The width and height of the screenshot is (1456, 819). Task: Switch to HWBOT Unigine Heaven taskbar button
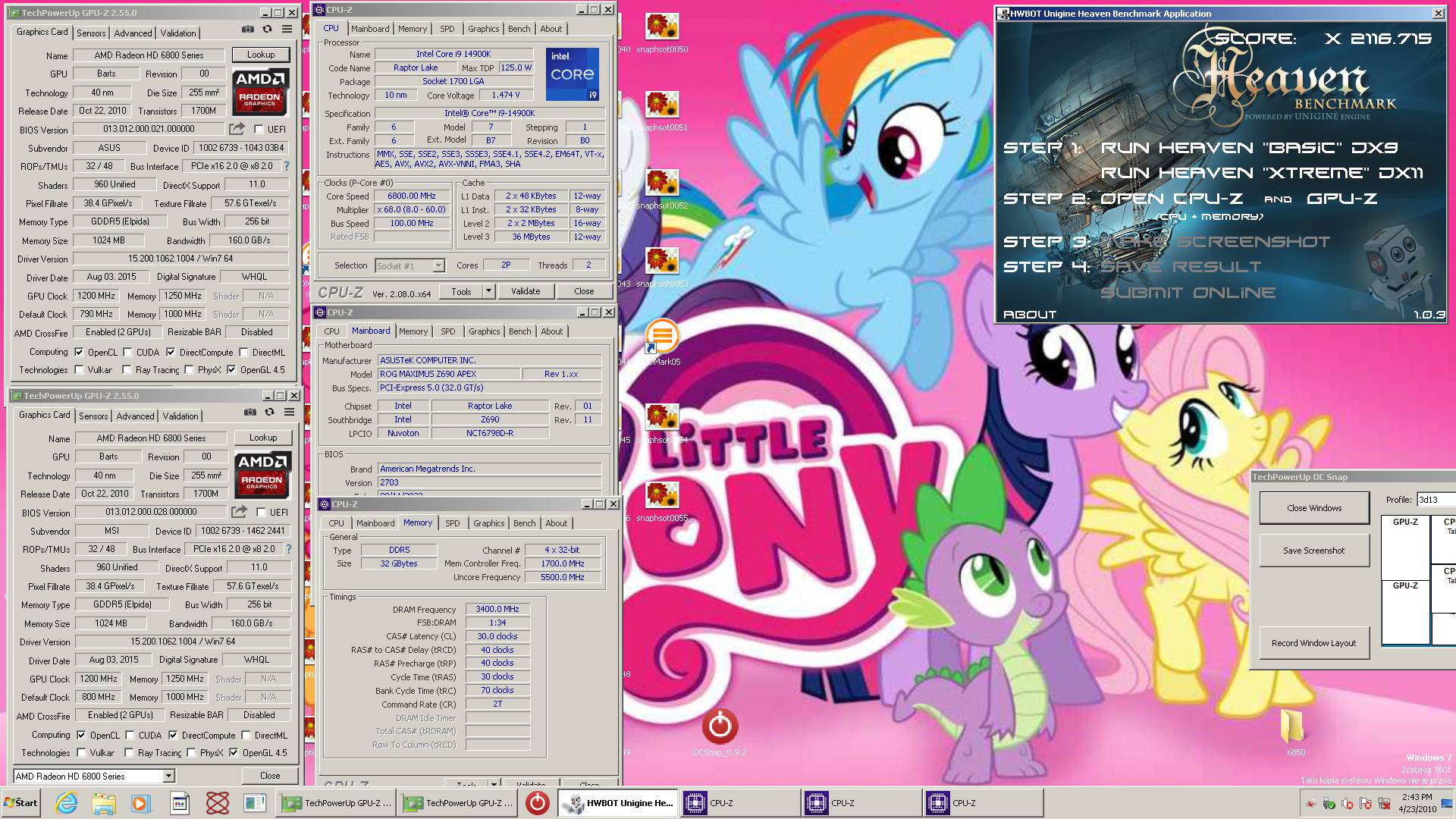point(619,803)
